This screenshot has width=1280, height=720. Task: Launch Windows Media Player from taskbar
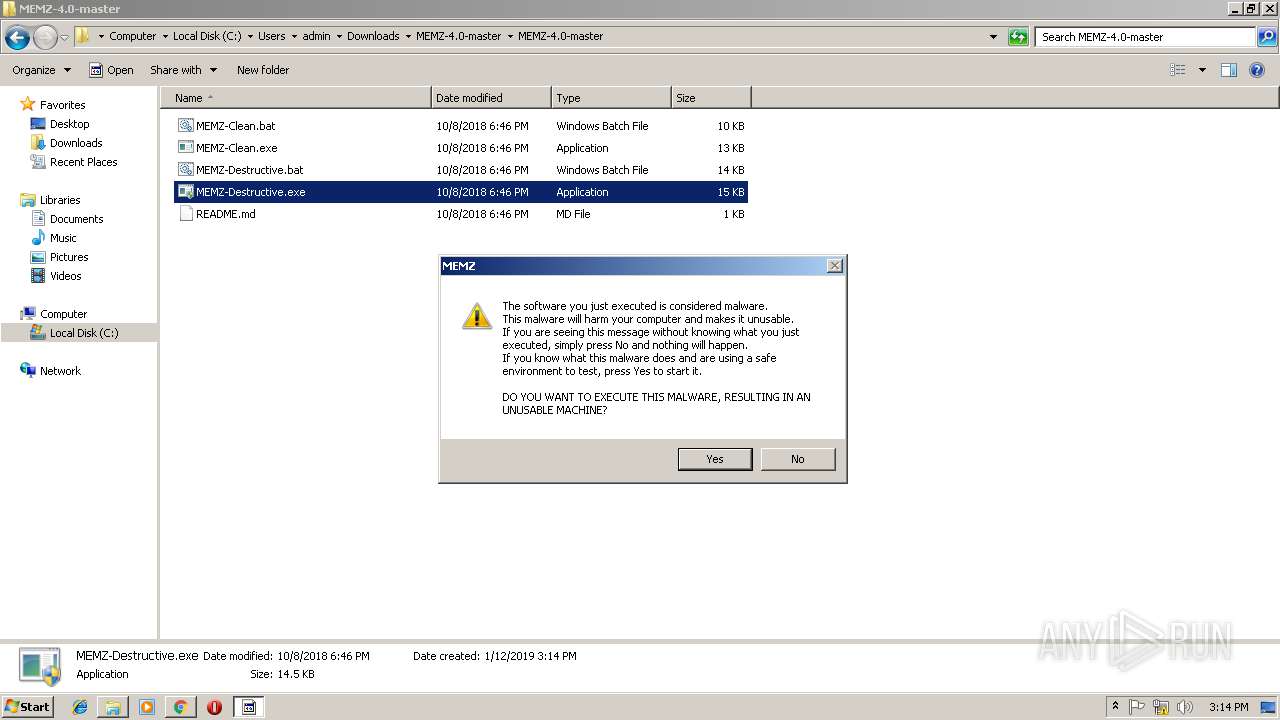click(x=147, y=707)
